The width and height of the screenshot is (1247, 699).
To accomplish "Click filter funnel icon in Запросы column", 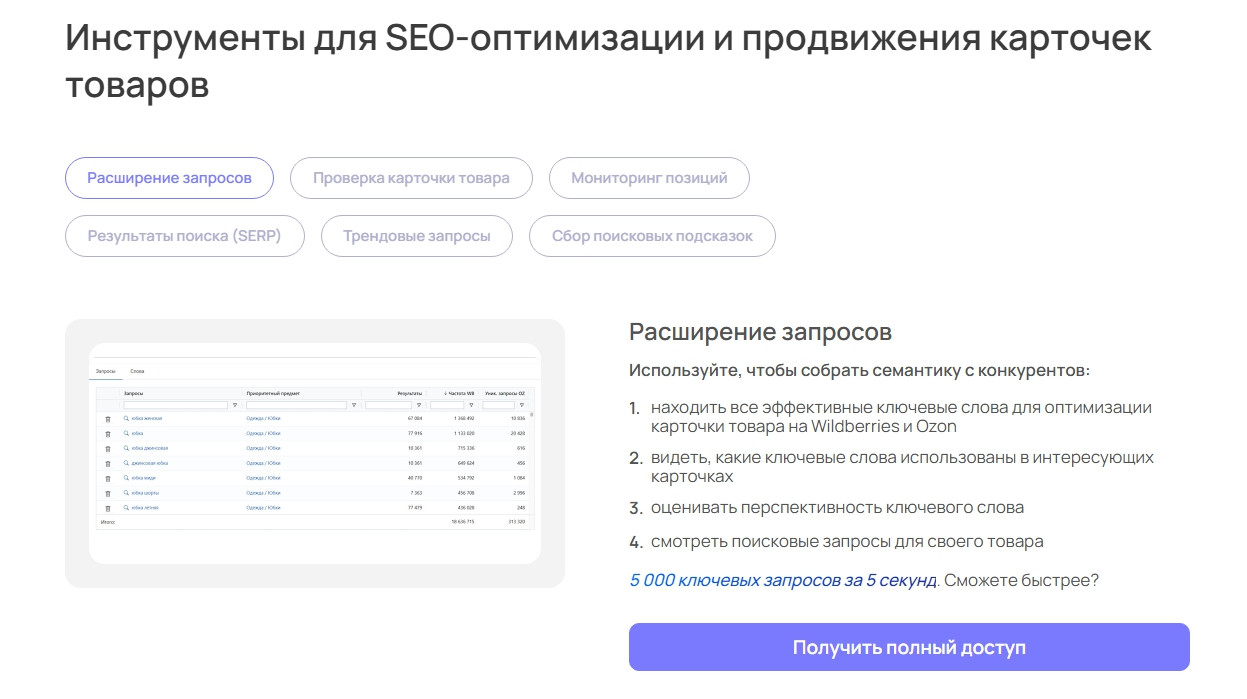I will click(235, 405).
